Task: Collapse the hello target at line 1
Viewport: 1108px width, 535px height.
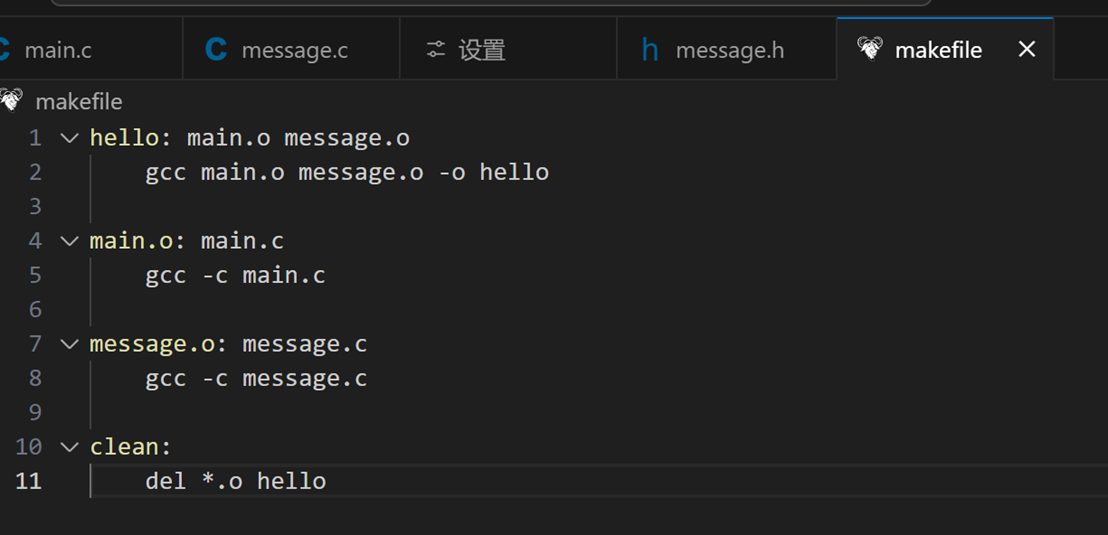Action: [x=69, y=138]
